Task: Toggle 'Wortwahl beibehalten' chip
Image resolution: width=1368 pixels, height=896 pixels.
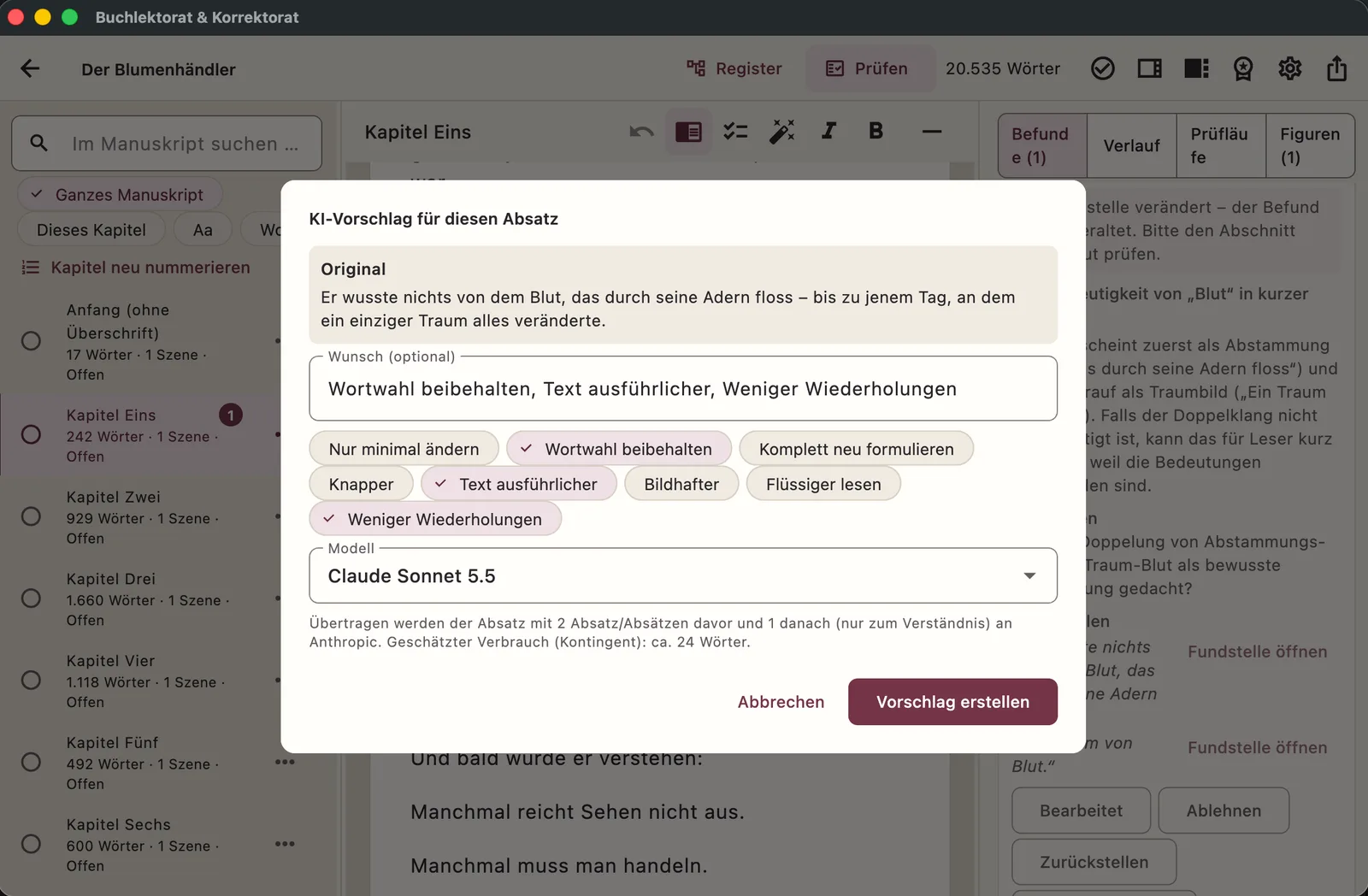Action: pos(619,449)
